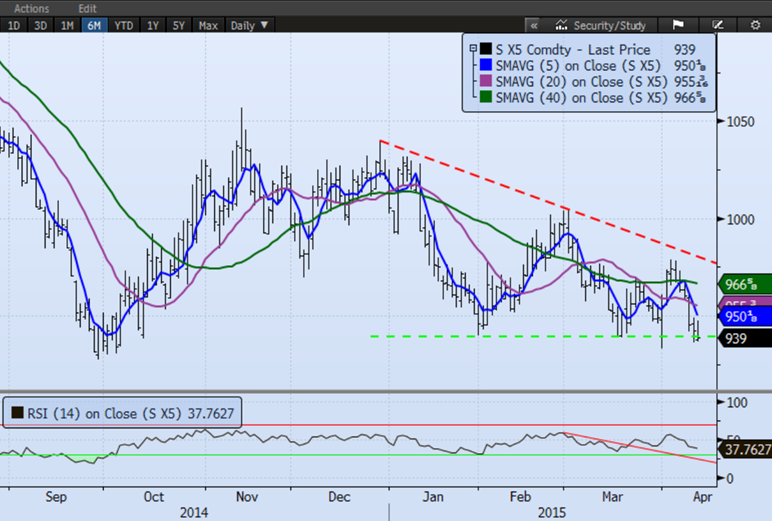The image size is (772, 521).
Task: Click blue SMAVG (5) color swatch
Action: pyautogui.click(x=484, y=66)
